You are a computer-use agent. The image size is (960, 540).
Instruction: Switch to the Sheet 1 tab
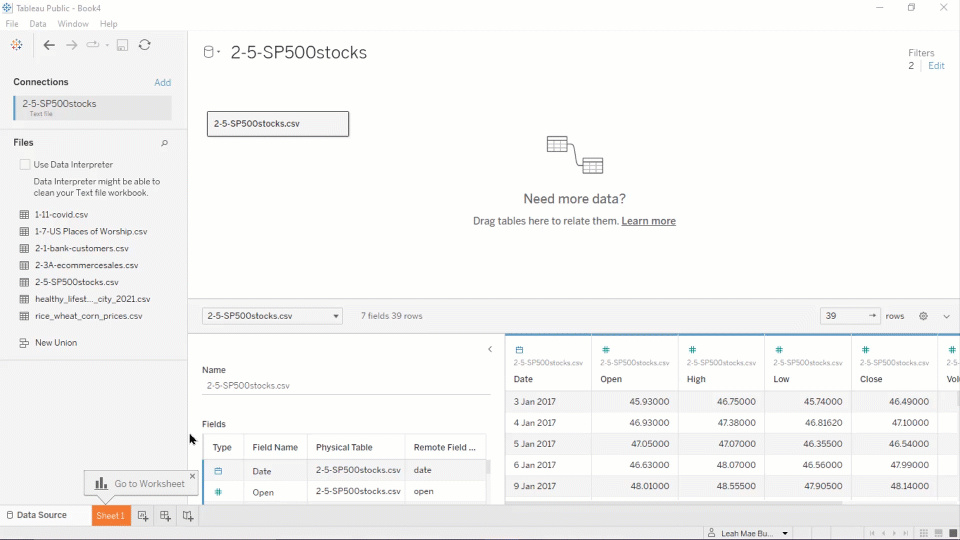click(111, 516)
